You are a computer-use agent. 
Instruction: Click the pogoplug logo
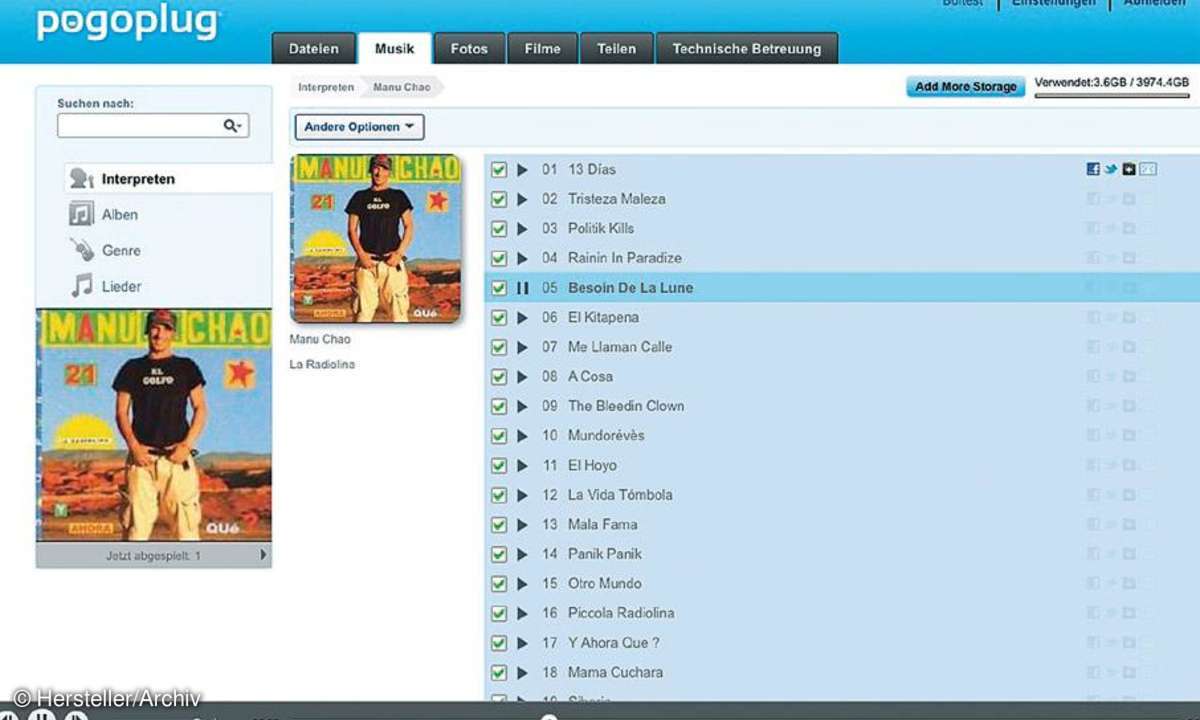point(130,22)
